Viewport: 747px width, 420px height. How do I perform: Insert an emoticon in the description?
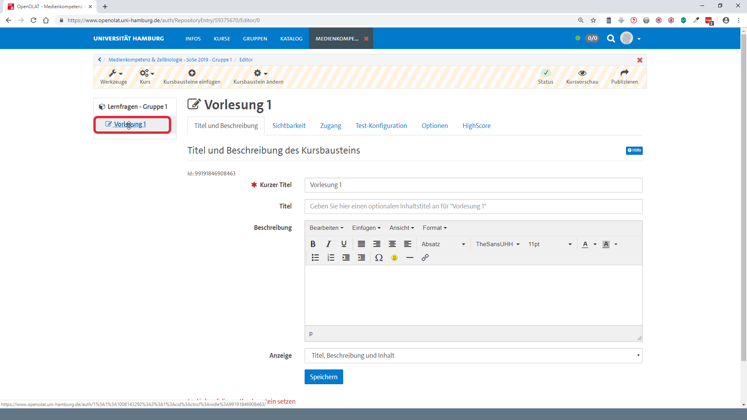(394, 258)
